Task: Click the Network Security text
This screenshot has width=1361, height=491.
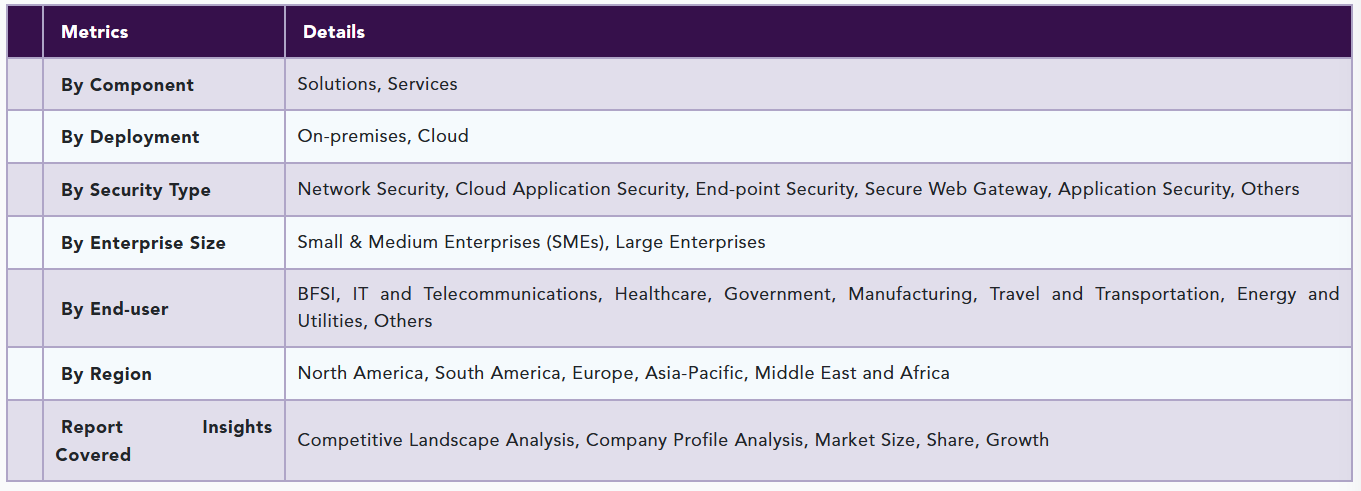Action: coord(371,189)
